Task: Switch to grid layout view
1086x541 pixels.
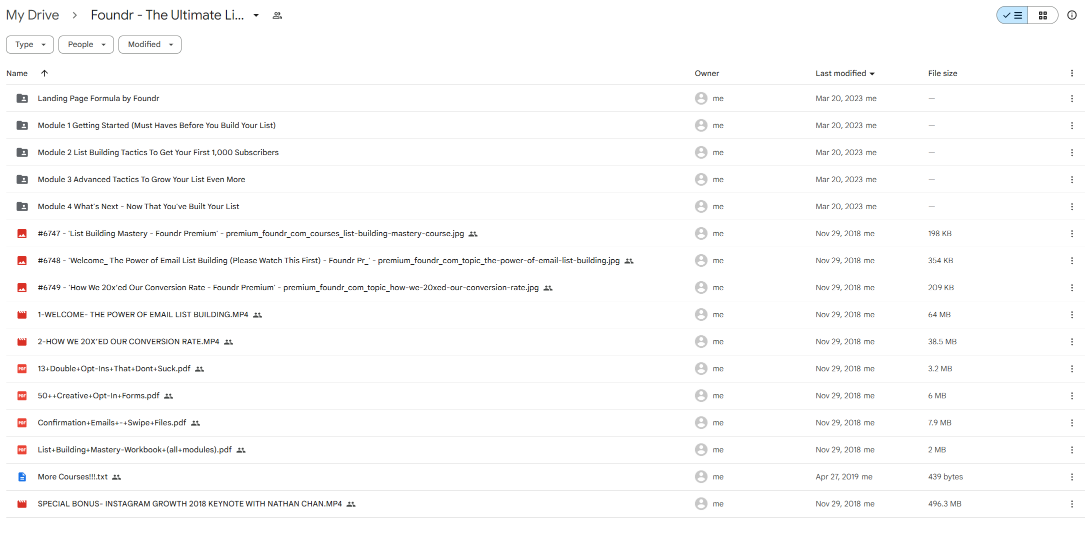Action: (x=1043, y=15)
